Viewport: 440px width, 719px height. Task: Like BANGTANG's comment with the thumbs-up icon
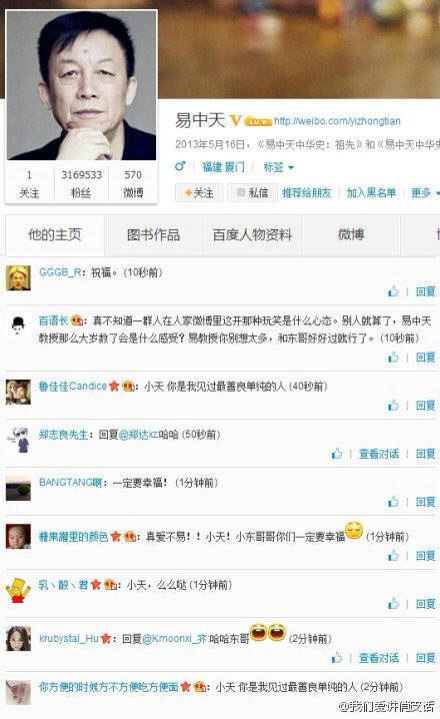tap(393, 502)
